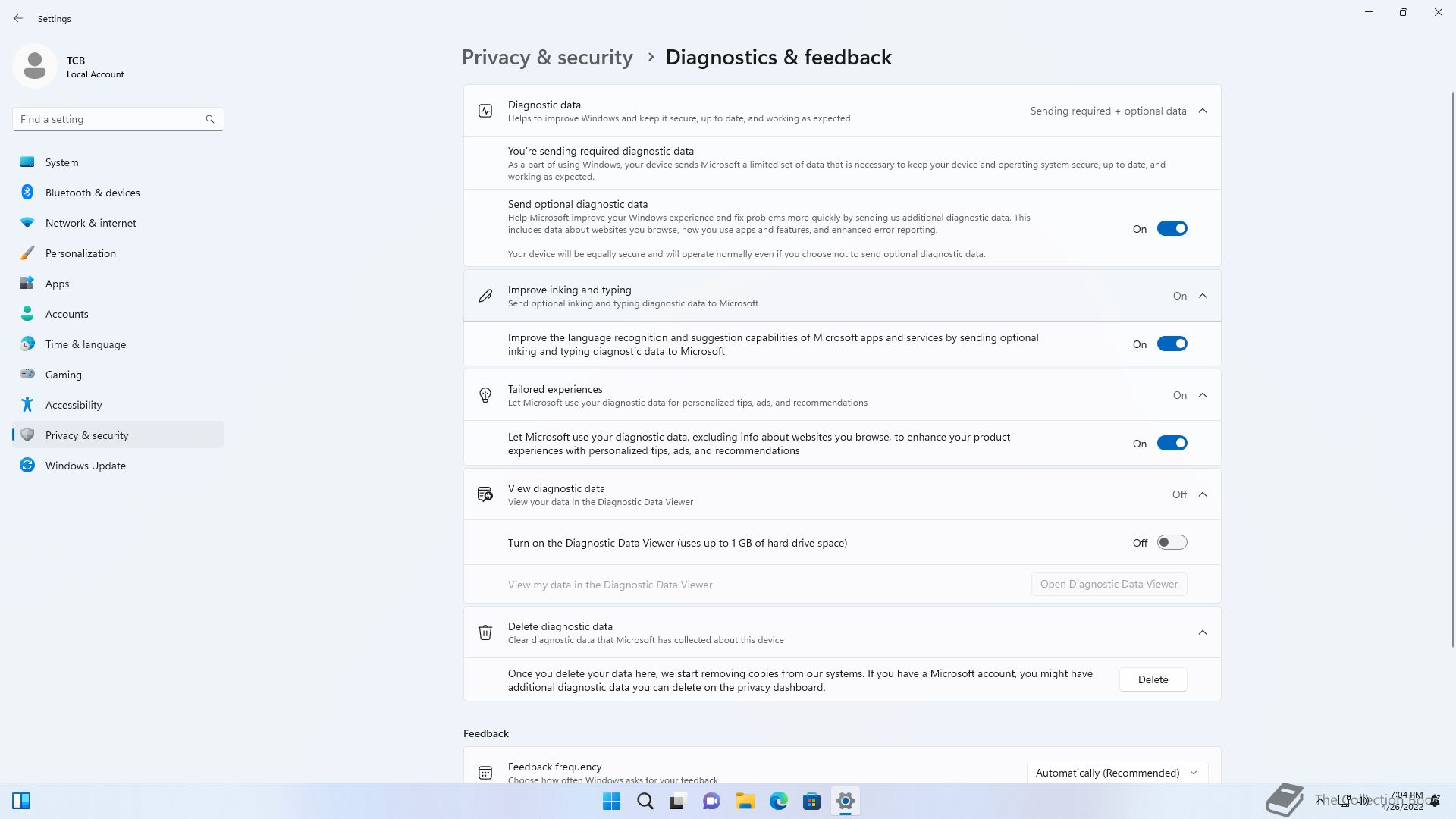Open the Widgets button on the taskbar
1456x819 pixels.
(x=21, y=802)
